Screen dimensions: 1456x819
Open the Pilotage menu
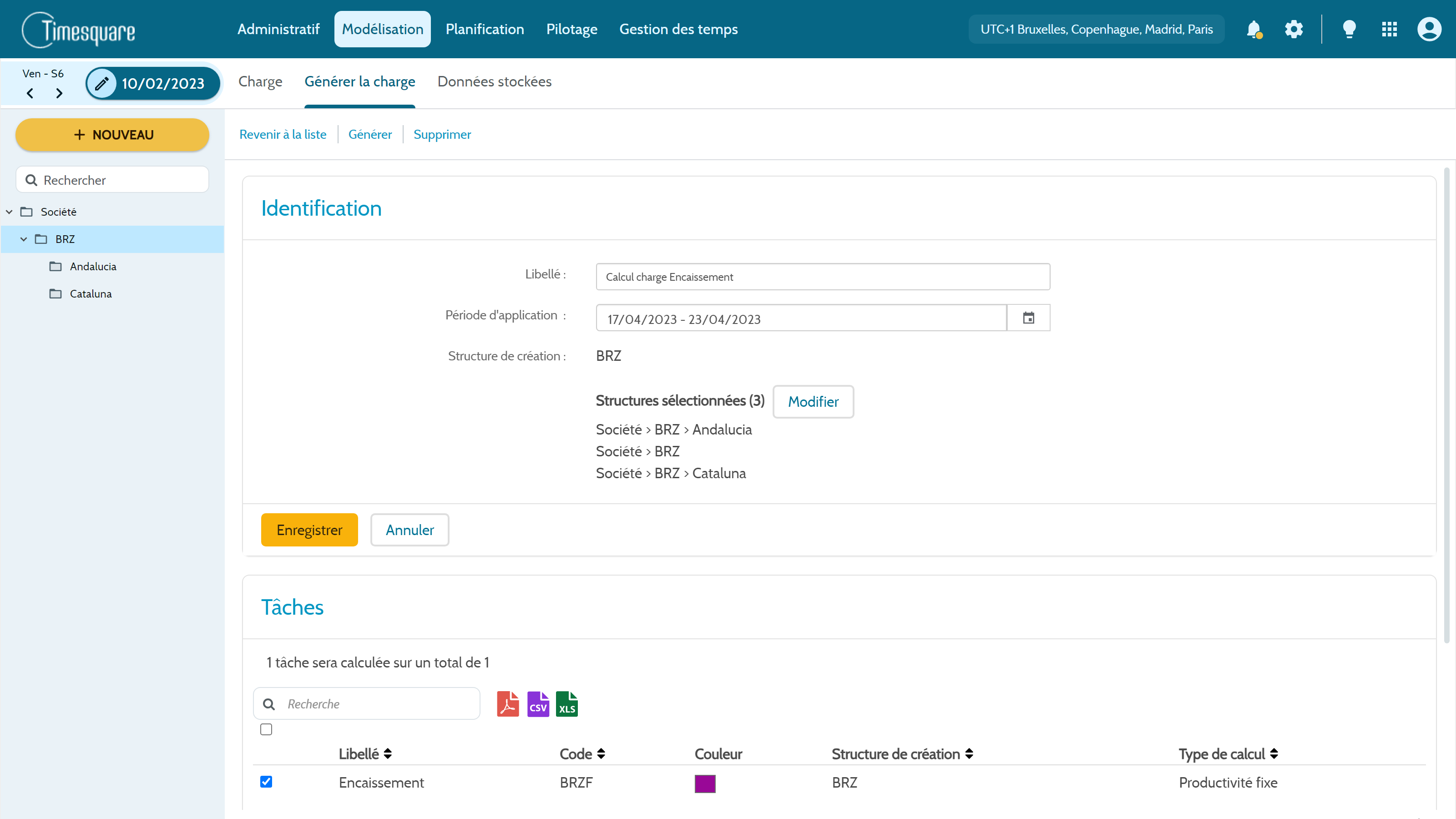coord(571,30)
